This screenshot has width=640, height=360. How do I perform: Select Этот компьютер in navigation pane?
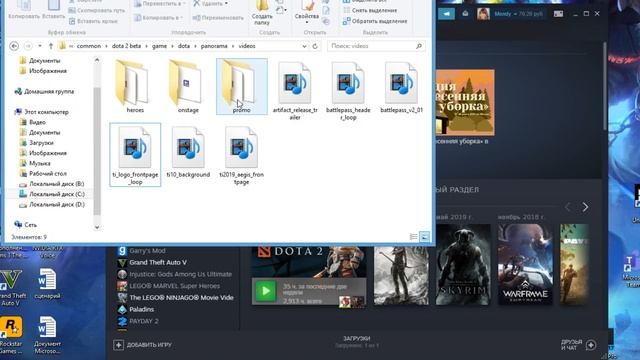point(42,112)
